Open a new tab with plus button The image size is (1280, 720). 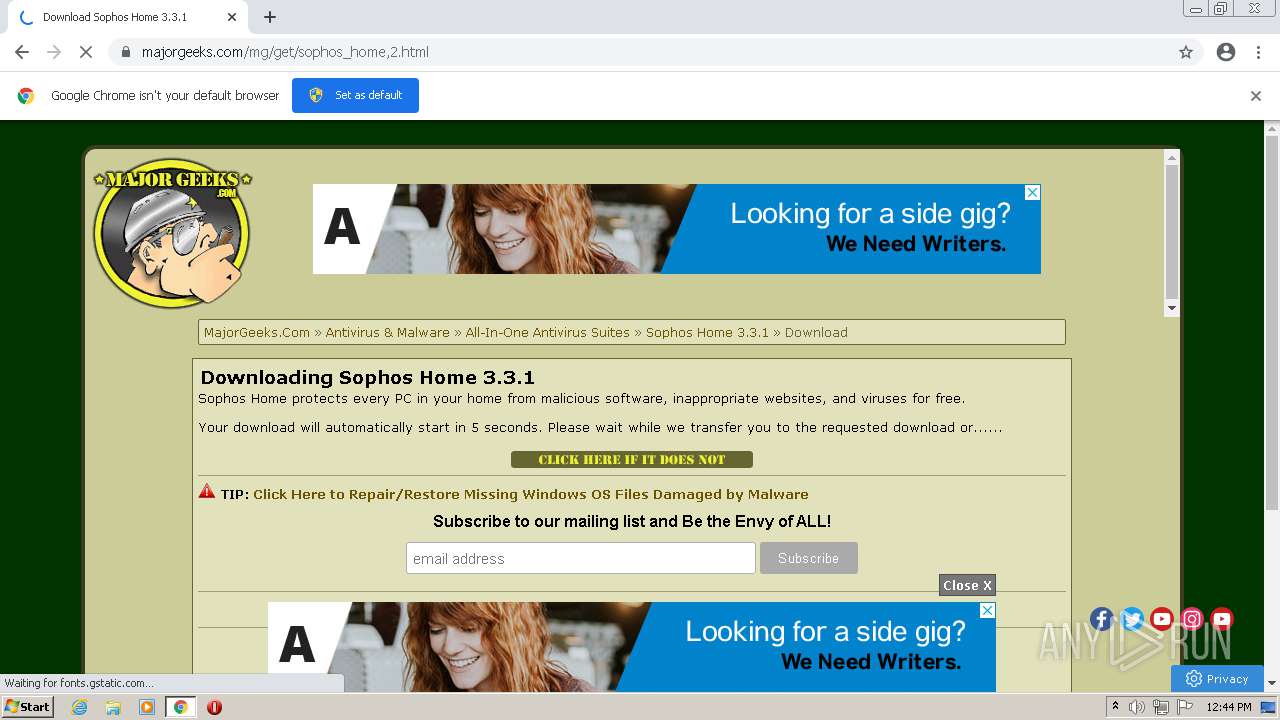tap(270, 17)
